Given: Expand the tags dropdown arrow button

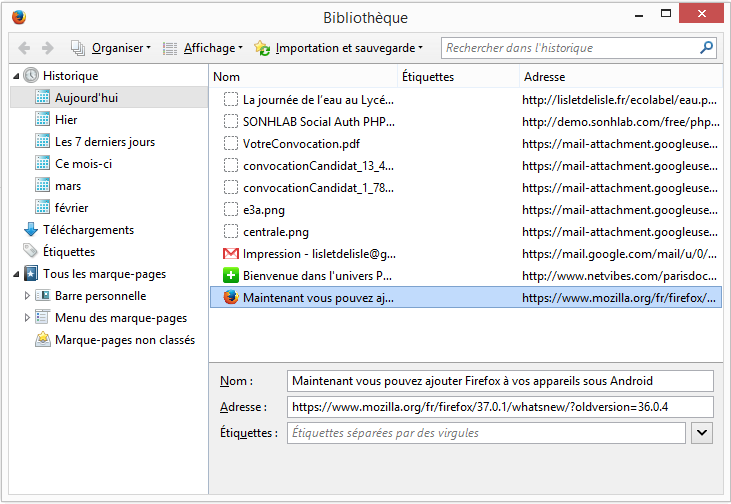Looking at the screenshot, I should [x=702, y=433].
